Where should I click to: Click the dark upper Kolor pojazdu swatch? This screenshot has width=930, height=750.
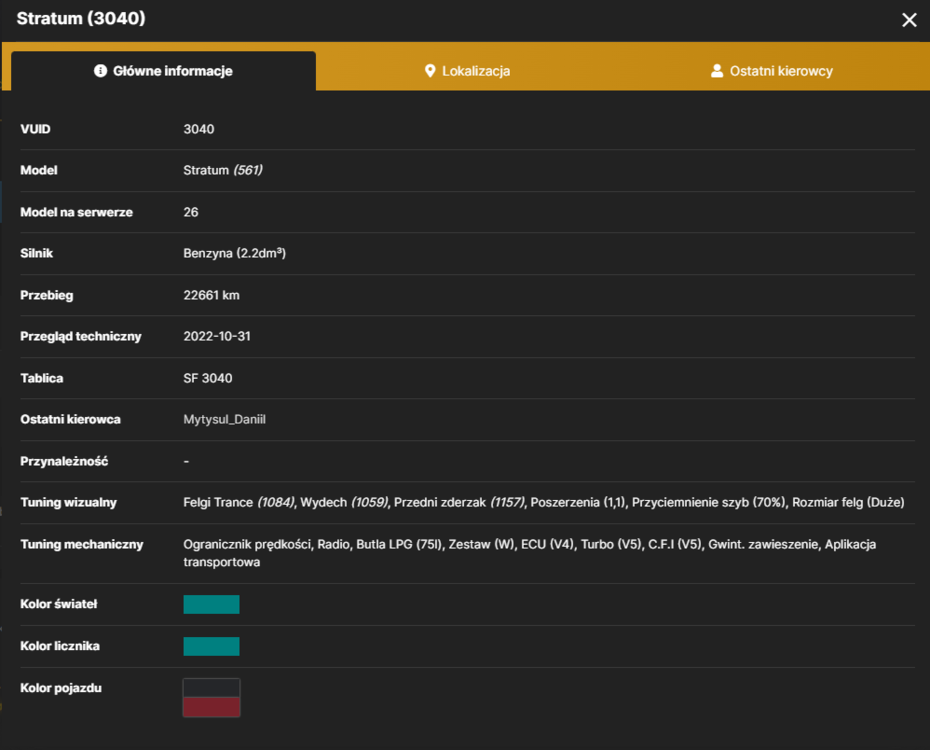pos(211,688)
